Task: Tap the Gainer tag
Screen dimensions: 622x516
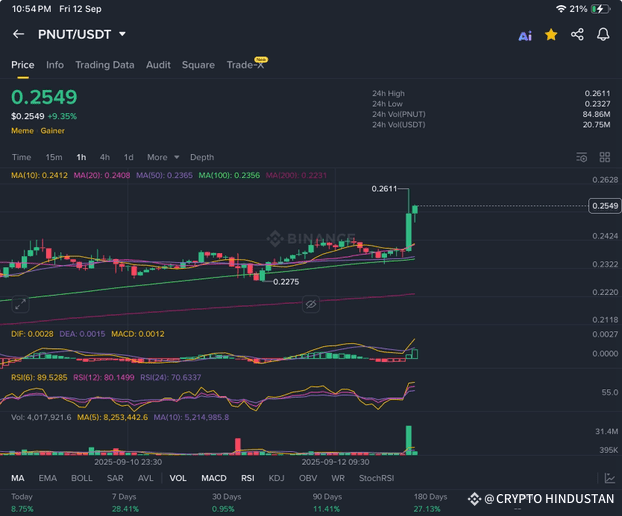Action: coord(52,131)
